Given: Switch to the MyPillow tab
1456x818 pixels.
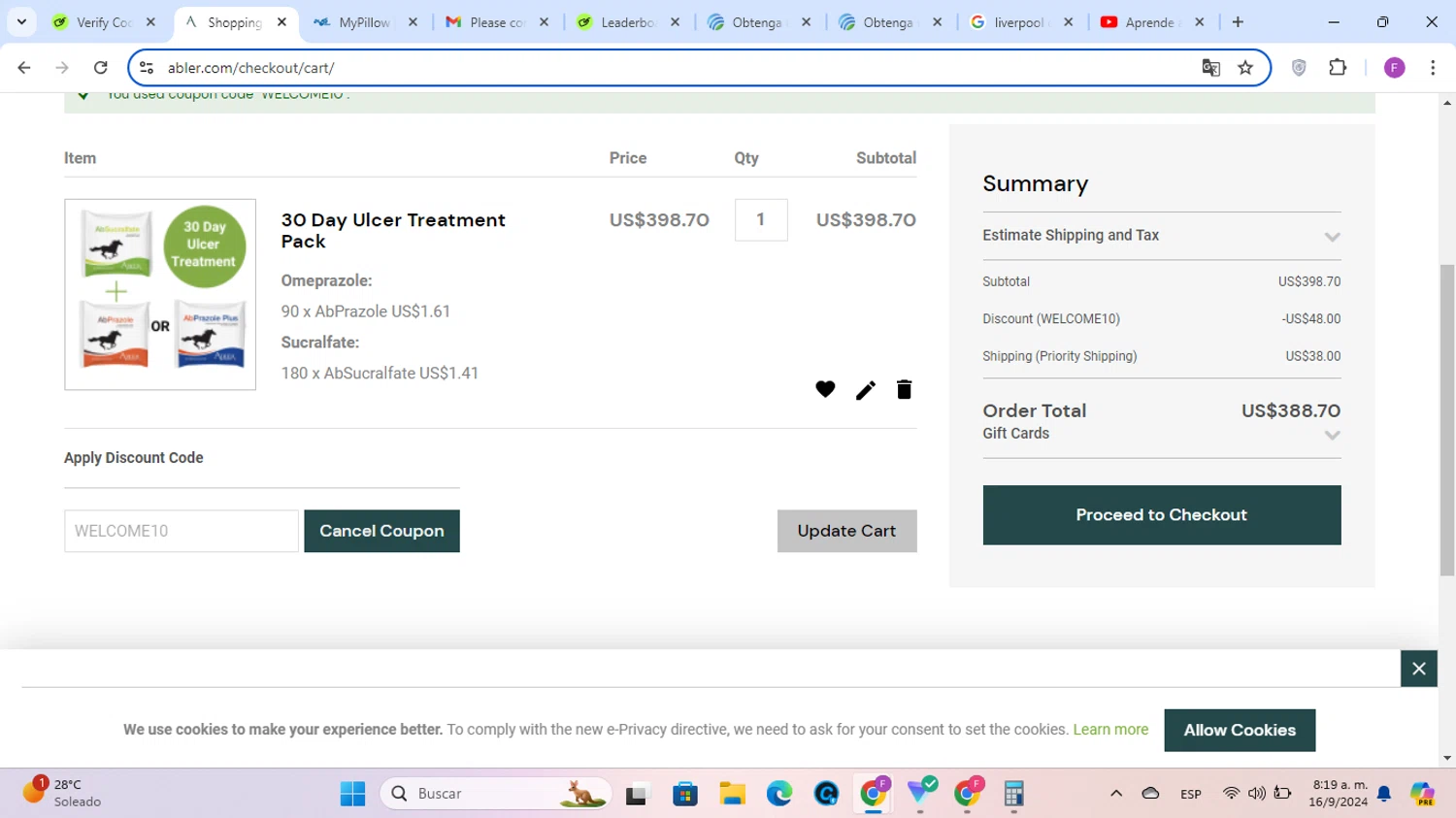Looking at the screenshot, I should pyautogui.click(x=365, y=22).
